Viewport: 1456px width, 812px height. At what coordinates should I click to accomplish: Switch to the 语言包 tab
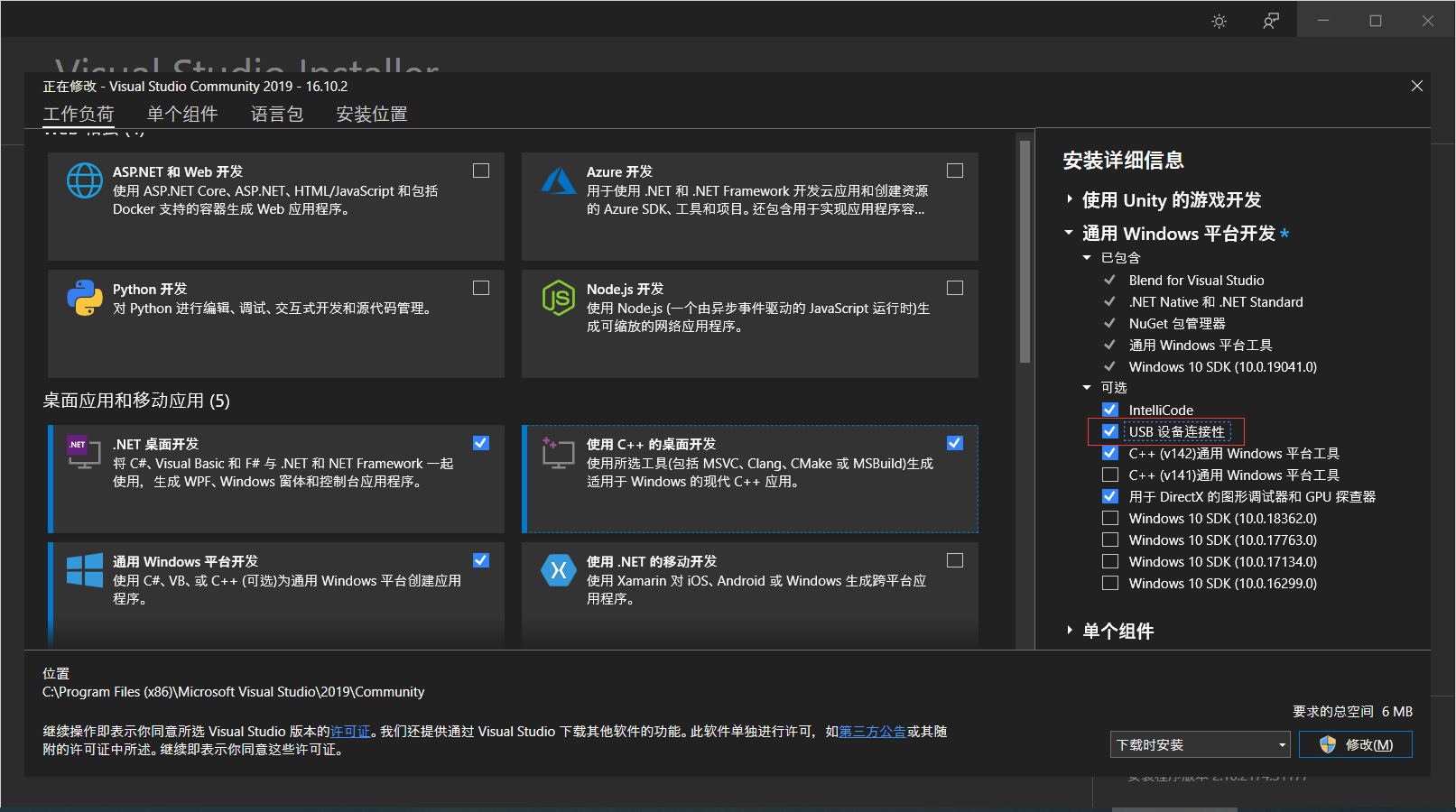coord(277,114)
